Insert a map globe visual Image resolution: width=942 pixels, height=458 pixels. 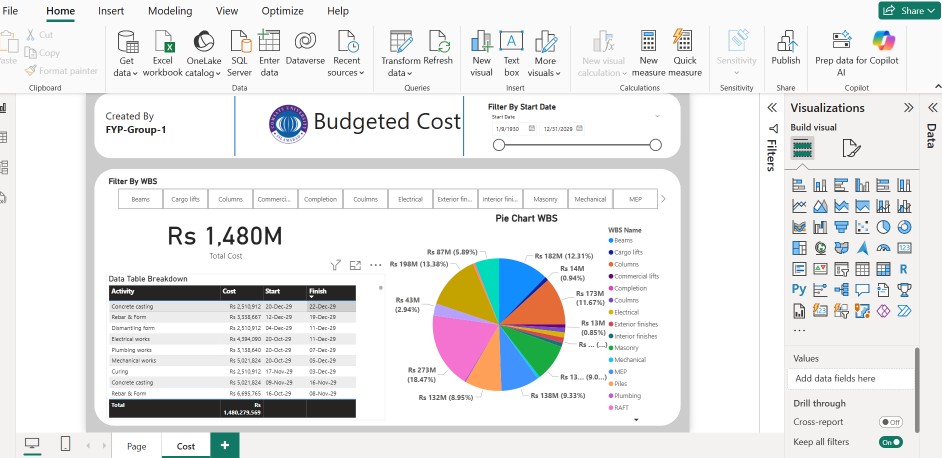(x=820, y=248)
